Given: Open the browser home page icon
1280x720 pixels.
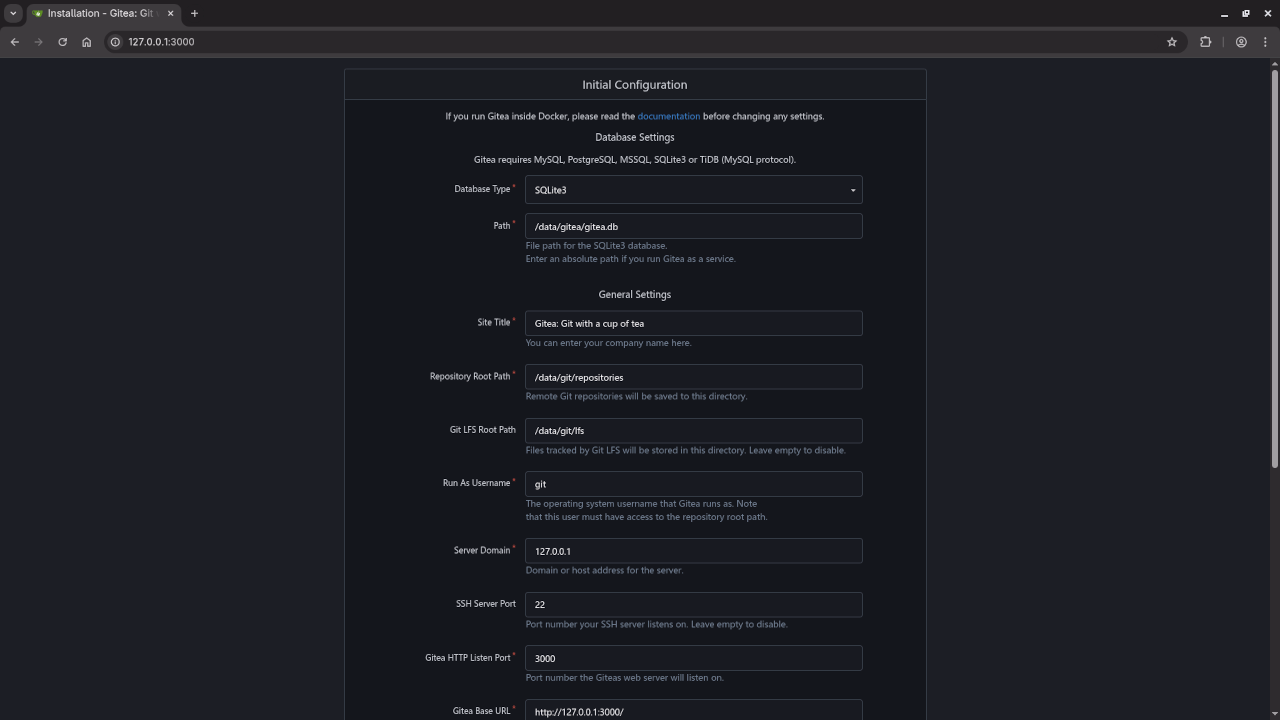Looking at the screenshot, I should coord(86,42).
